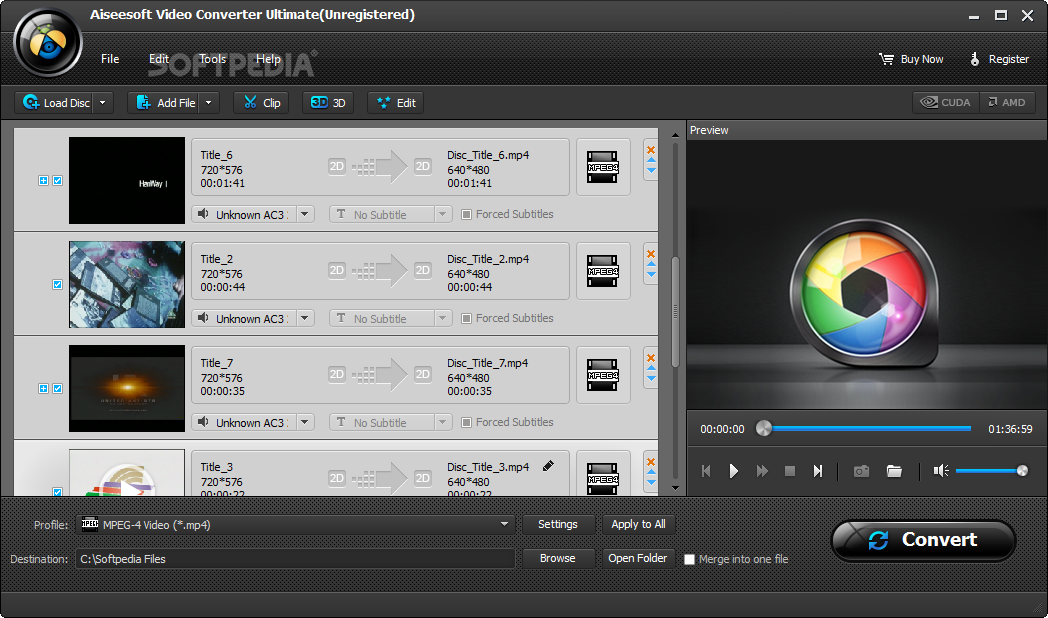This screenshot has height=618, width=1048.
Task: Mute the preview with speaker icon
Action: (941, 471)
